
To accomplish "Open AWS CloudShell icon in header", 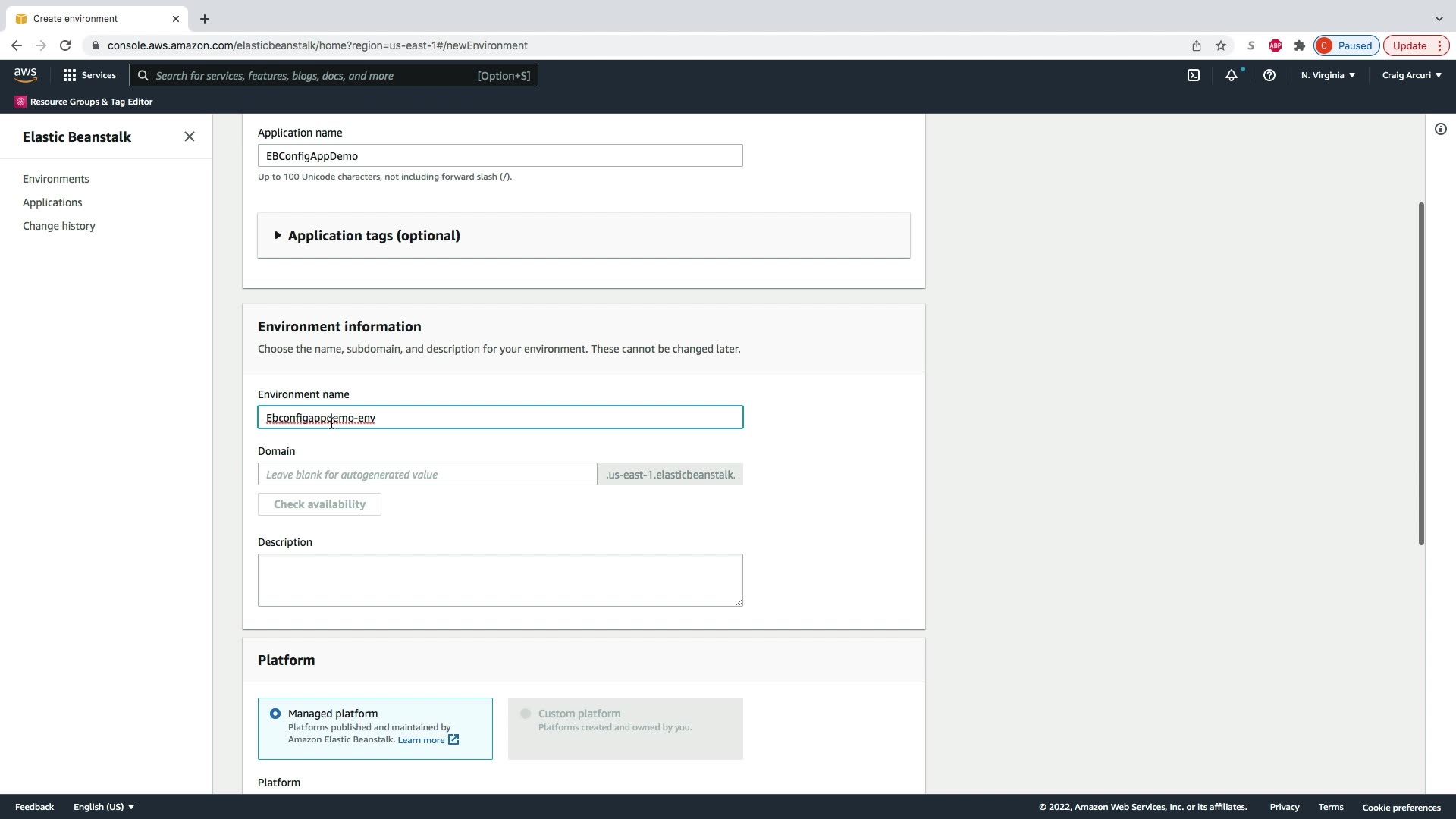I will (x=1194, y=75).
